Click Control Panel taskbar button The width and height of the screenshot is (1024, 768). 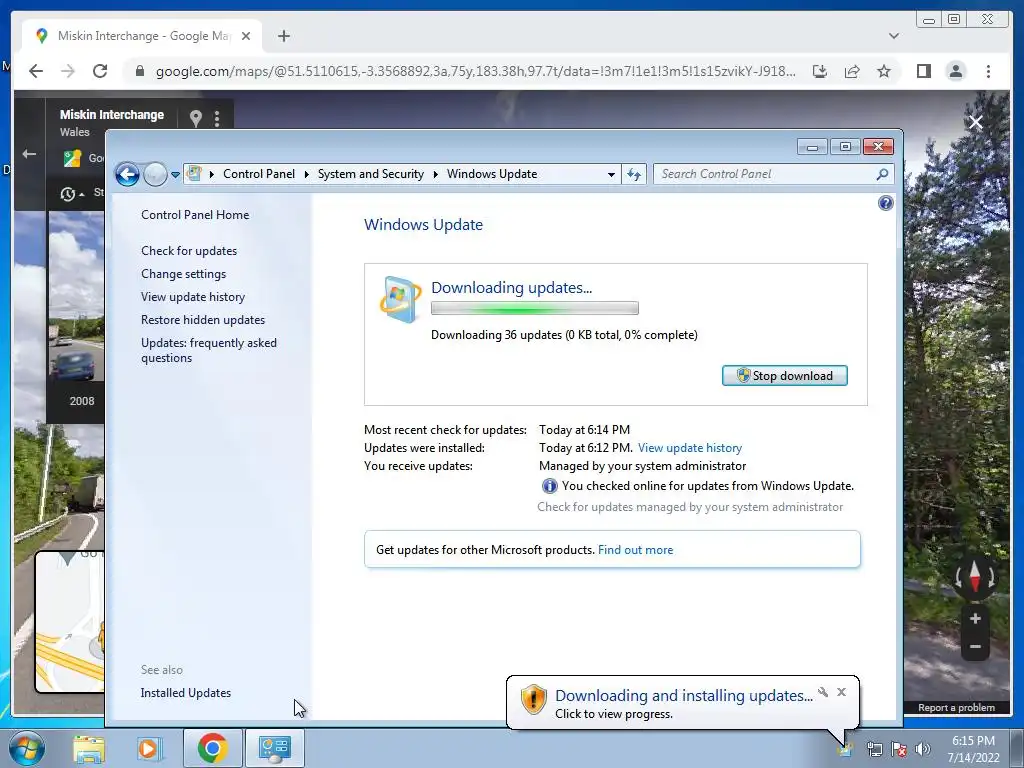[274, 748]
